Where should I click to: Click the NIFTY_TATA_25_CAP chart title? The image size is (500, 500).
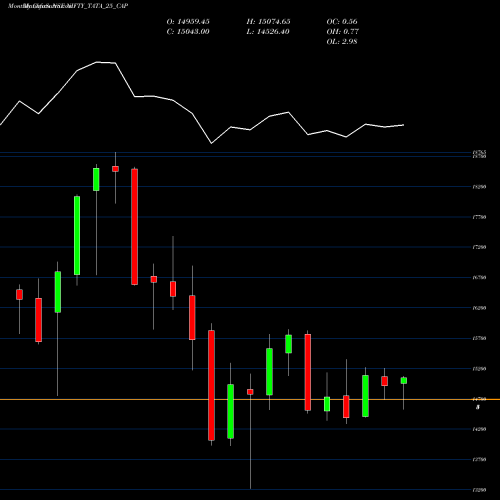pos(97,6)
